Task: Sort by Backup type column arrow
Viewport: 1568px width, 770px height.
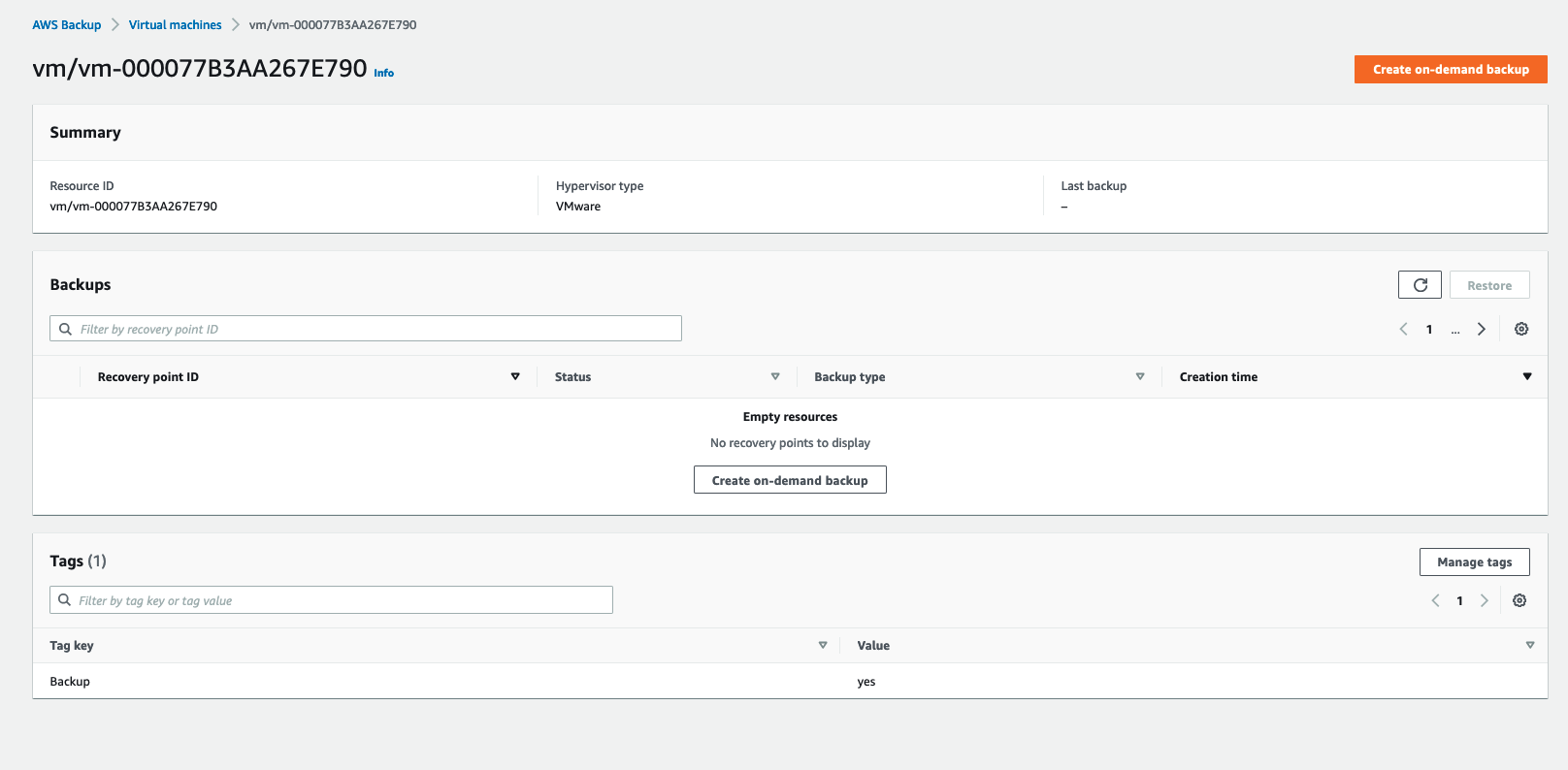Action: pos(1140,376)
